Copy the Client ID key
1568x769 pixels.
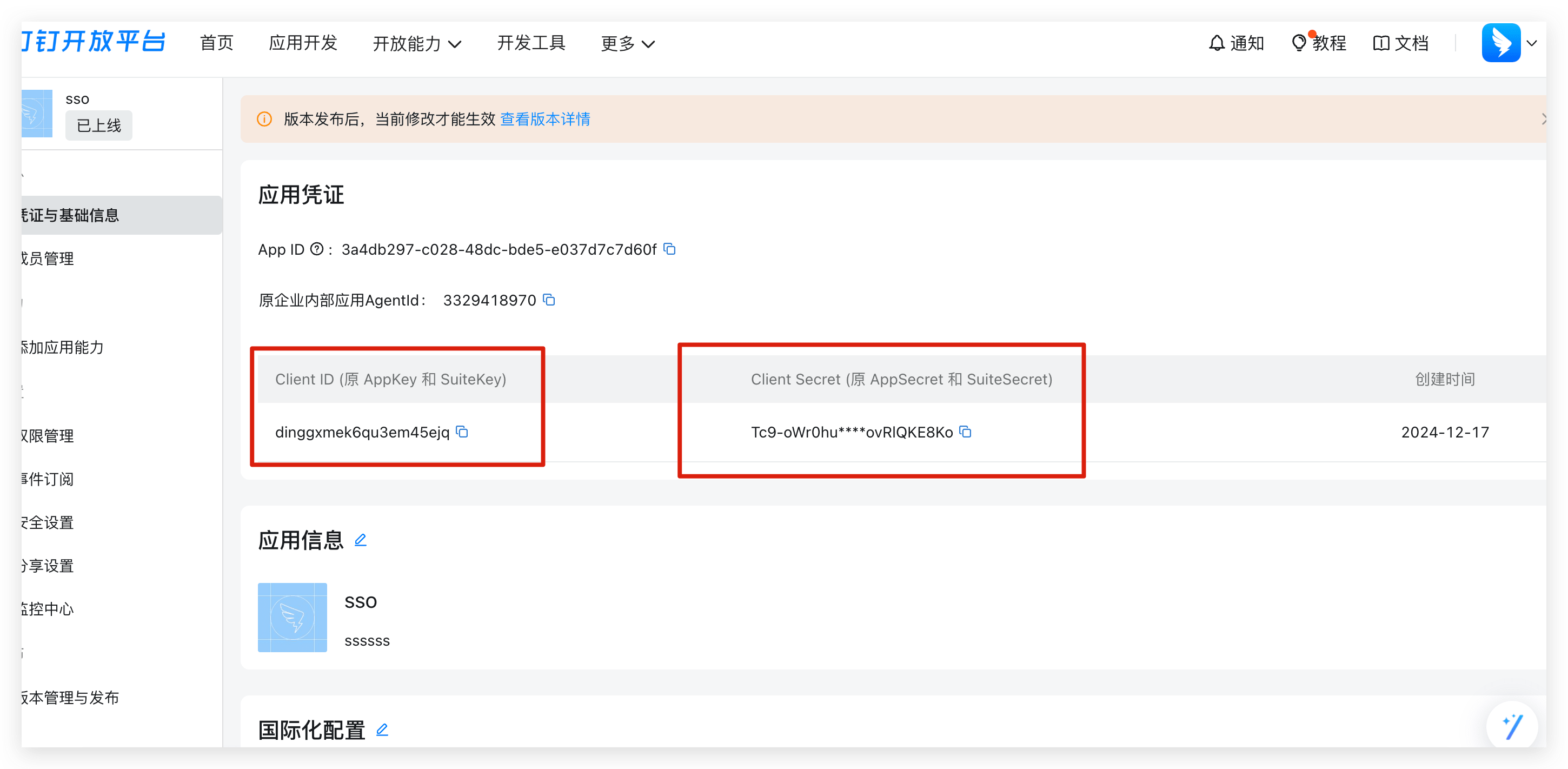click(462, 432)
